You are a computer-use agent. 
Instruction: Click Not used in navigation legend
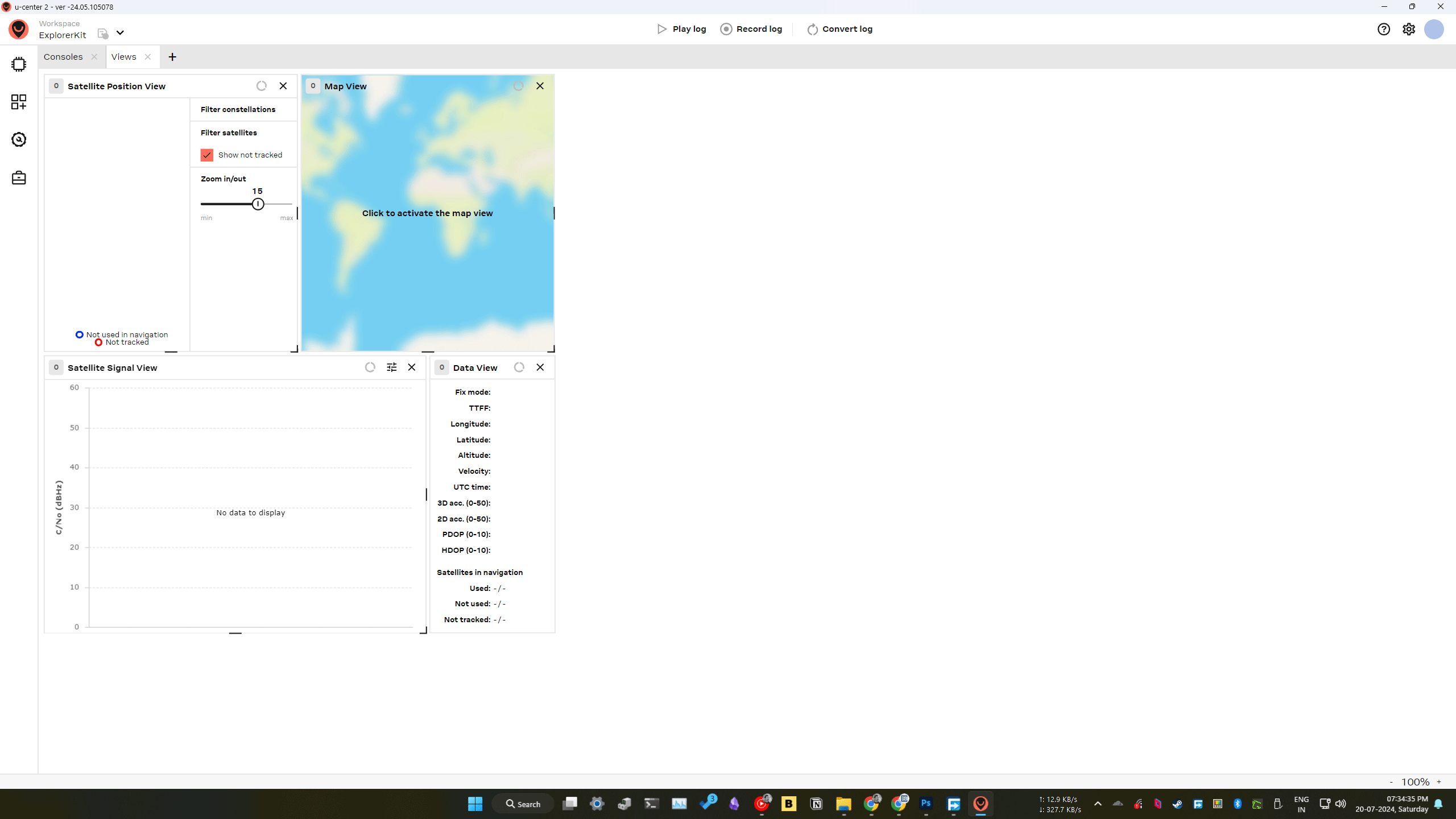coord(122,334)
